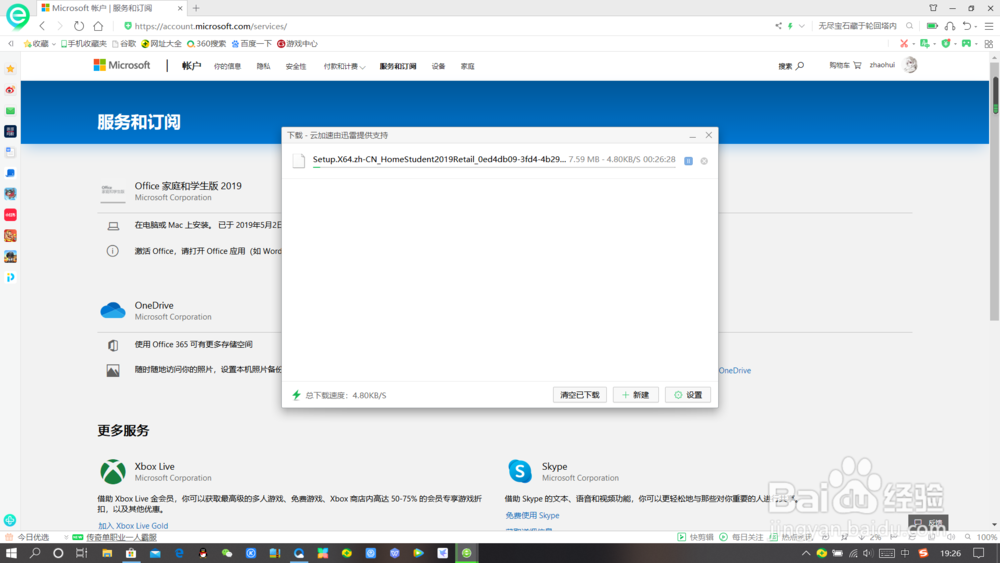Screen dimensions: 1000x563
Task: Go back in browser
Action: coord(42,26)
